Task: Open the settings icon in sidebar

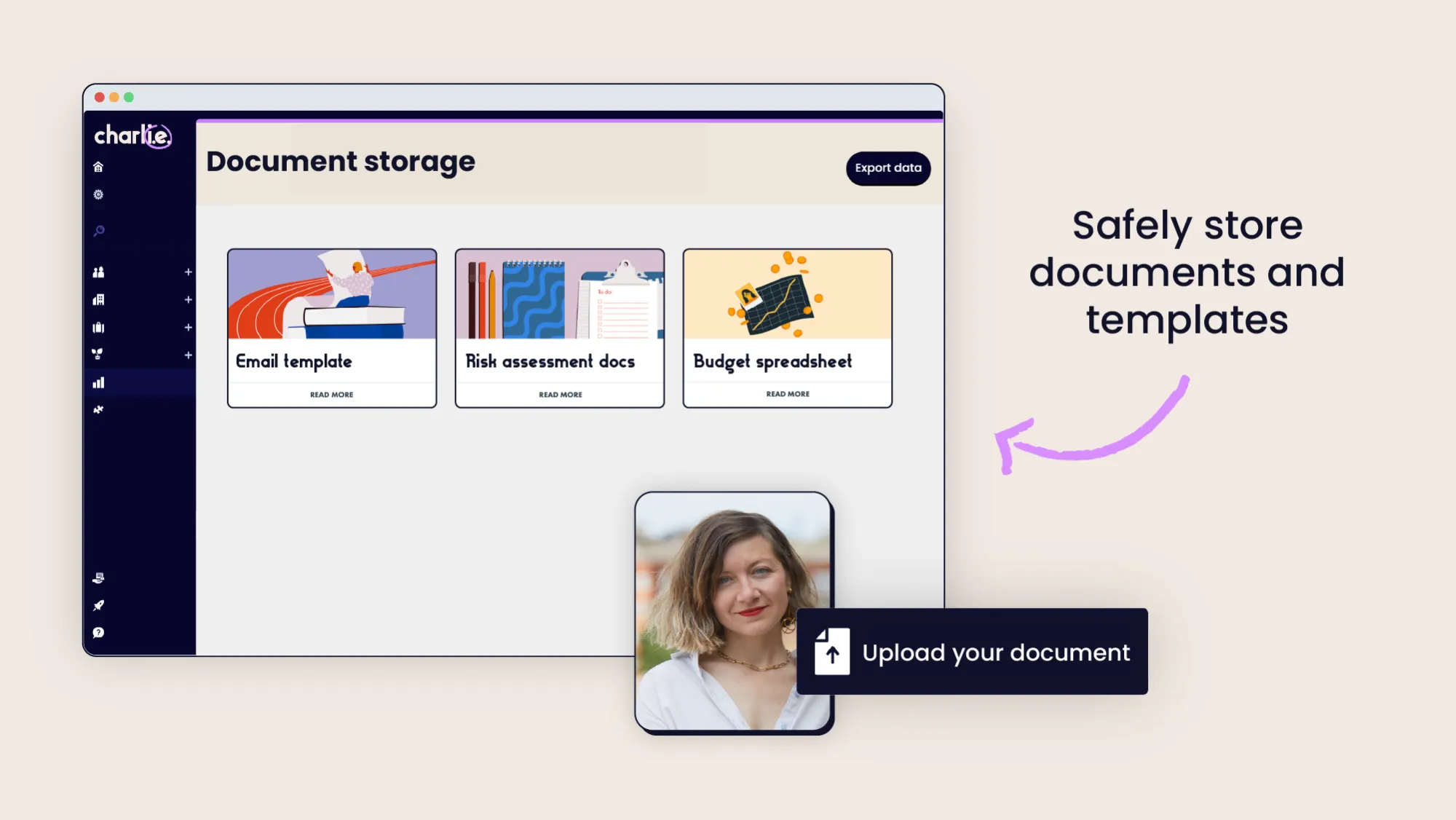Action: pos(98,194)
